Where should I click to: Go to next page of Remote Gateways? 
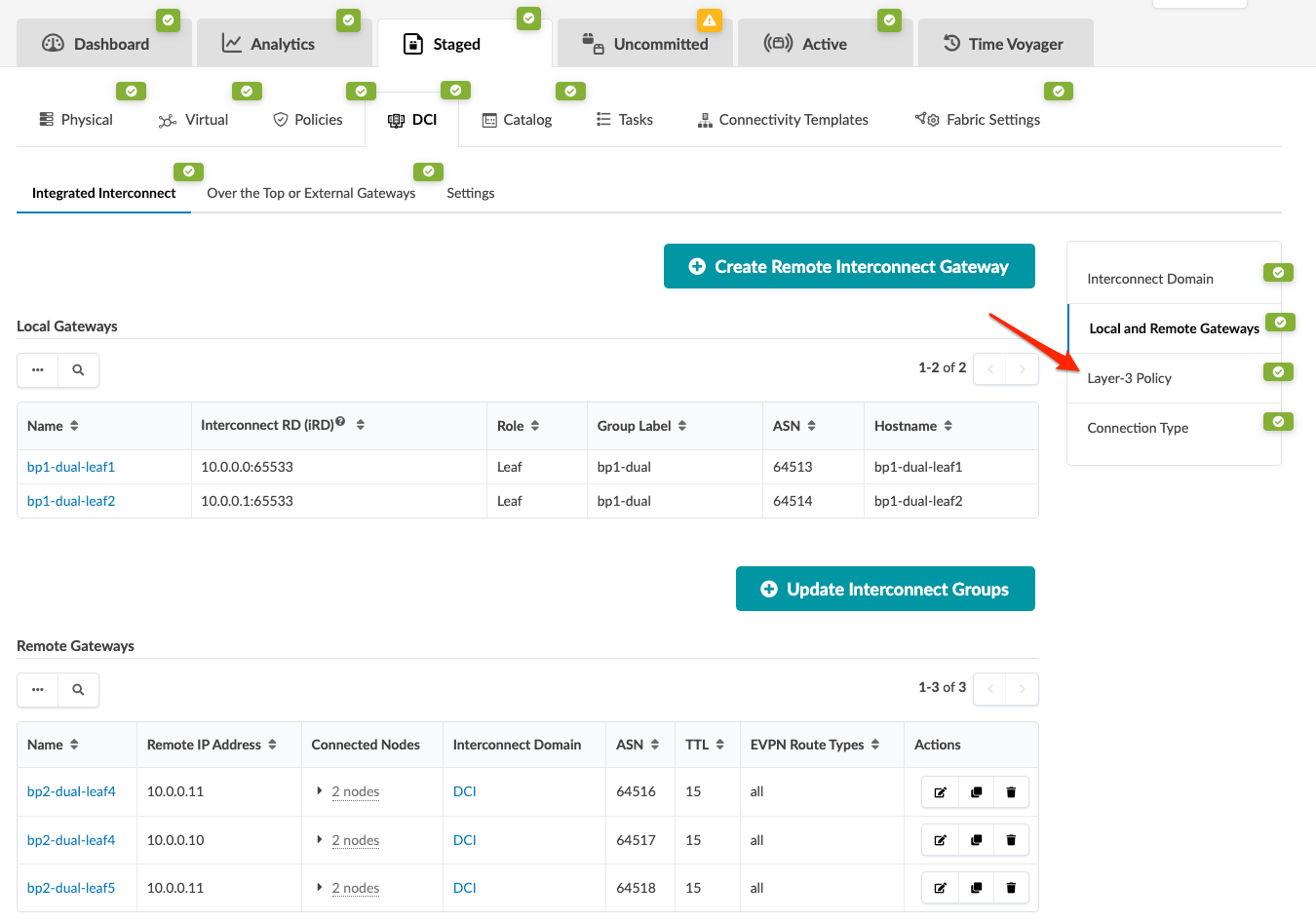tap(1022, 689)
